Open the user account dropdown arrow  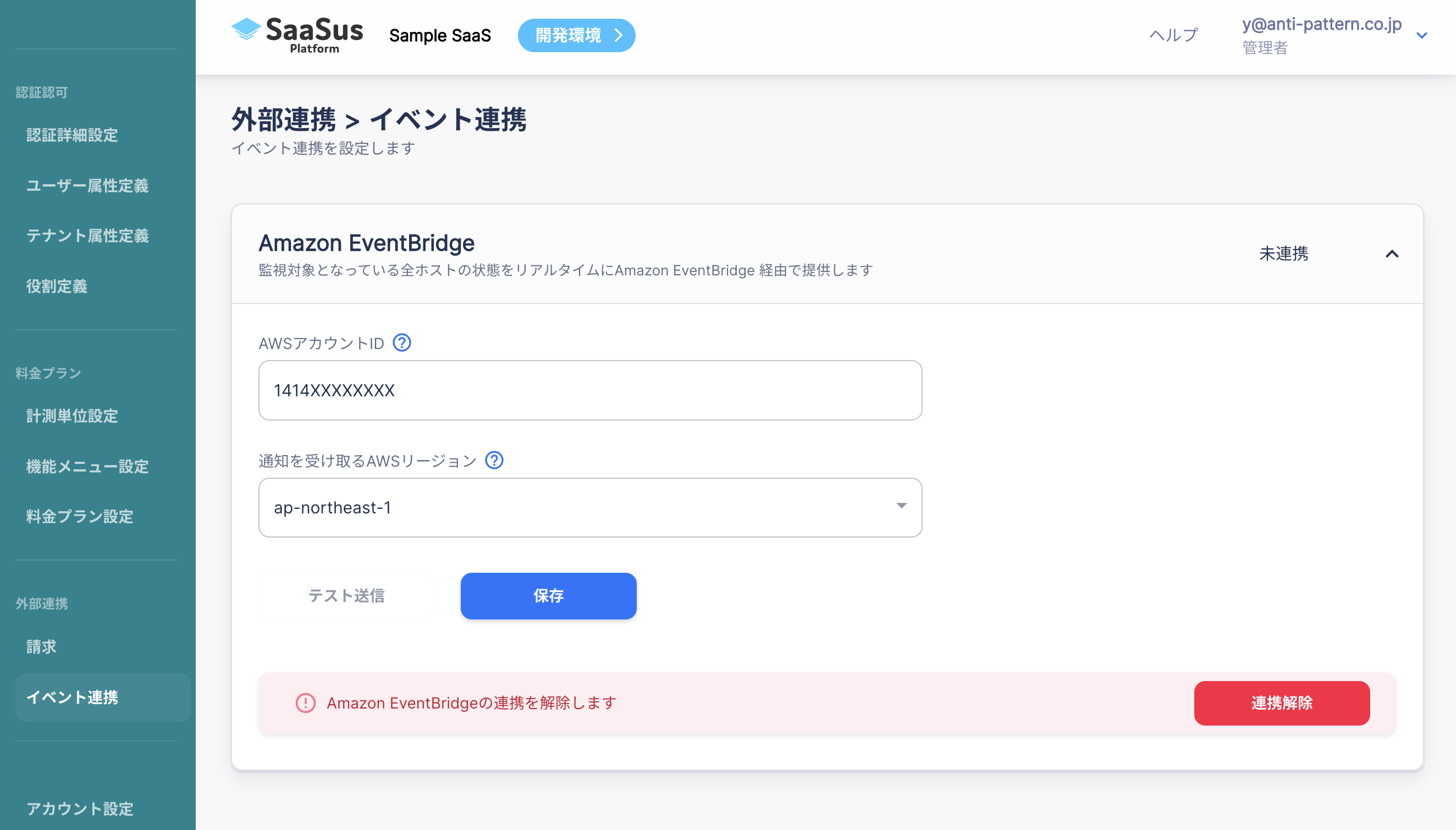(x=1421, y=35)
